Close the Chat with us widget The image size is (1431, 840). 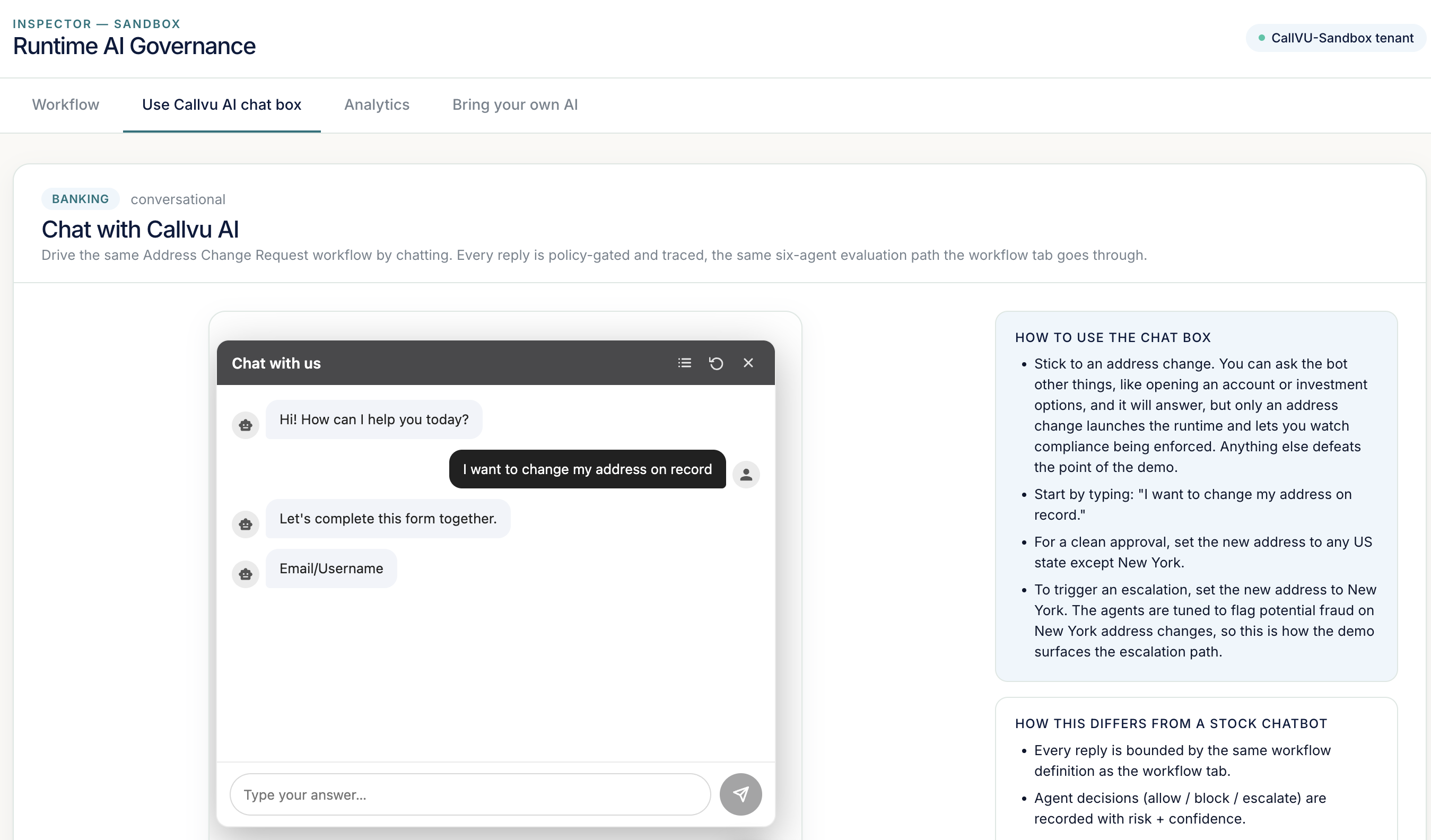748,363
